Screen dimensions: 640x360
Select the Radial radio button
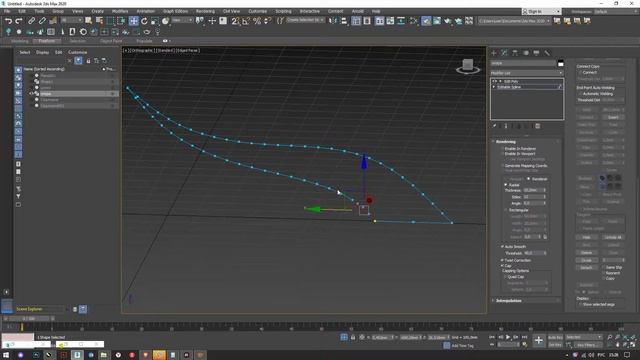(506, 185)
